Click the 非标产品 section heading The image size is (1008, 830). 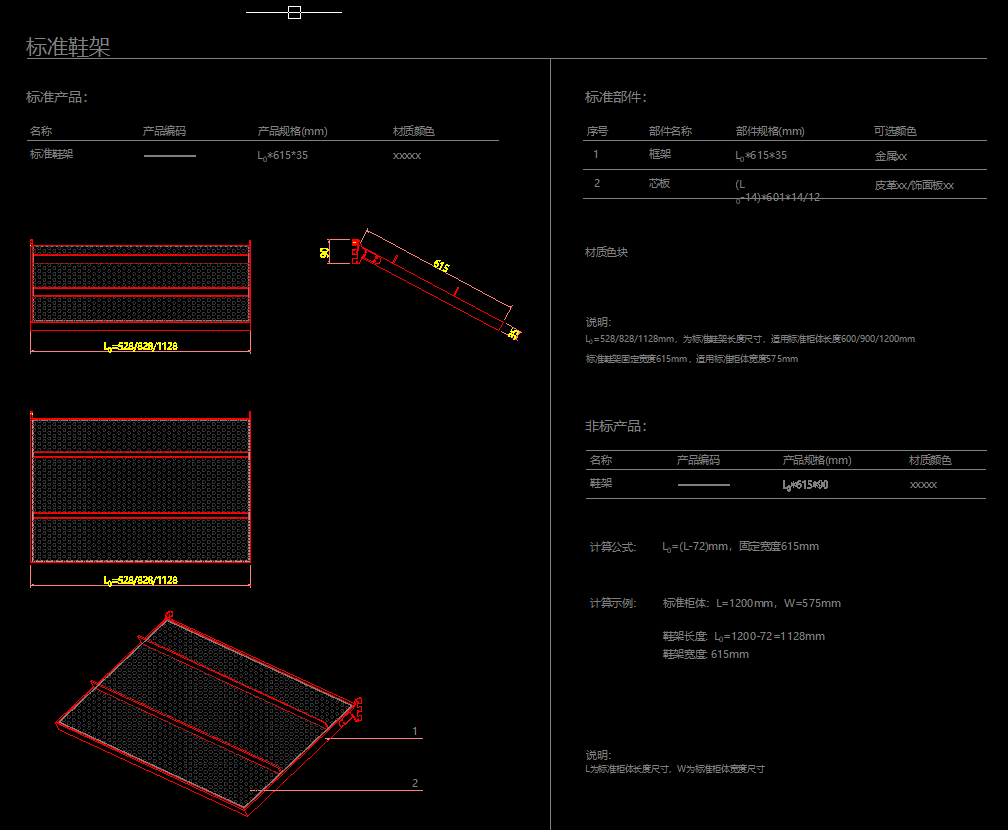click(616, 426)
